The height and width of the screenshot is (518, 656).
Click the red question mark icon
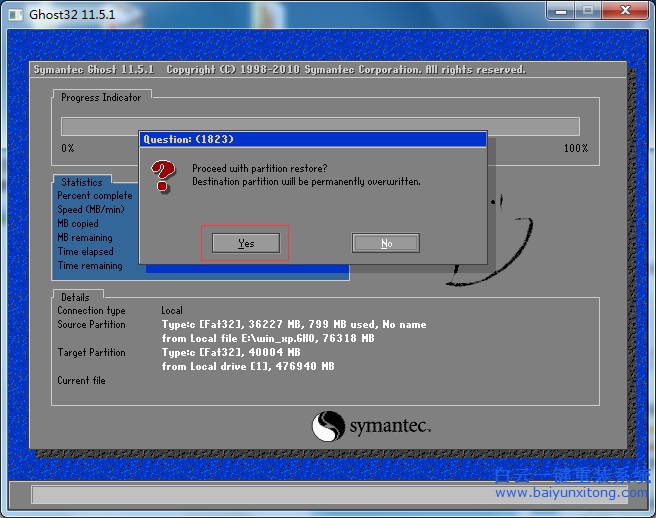[x=162, y=178]
